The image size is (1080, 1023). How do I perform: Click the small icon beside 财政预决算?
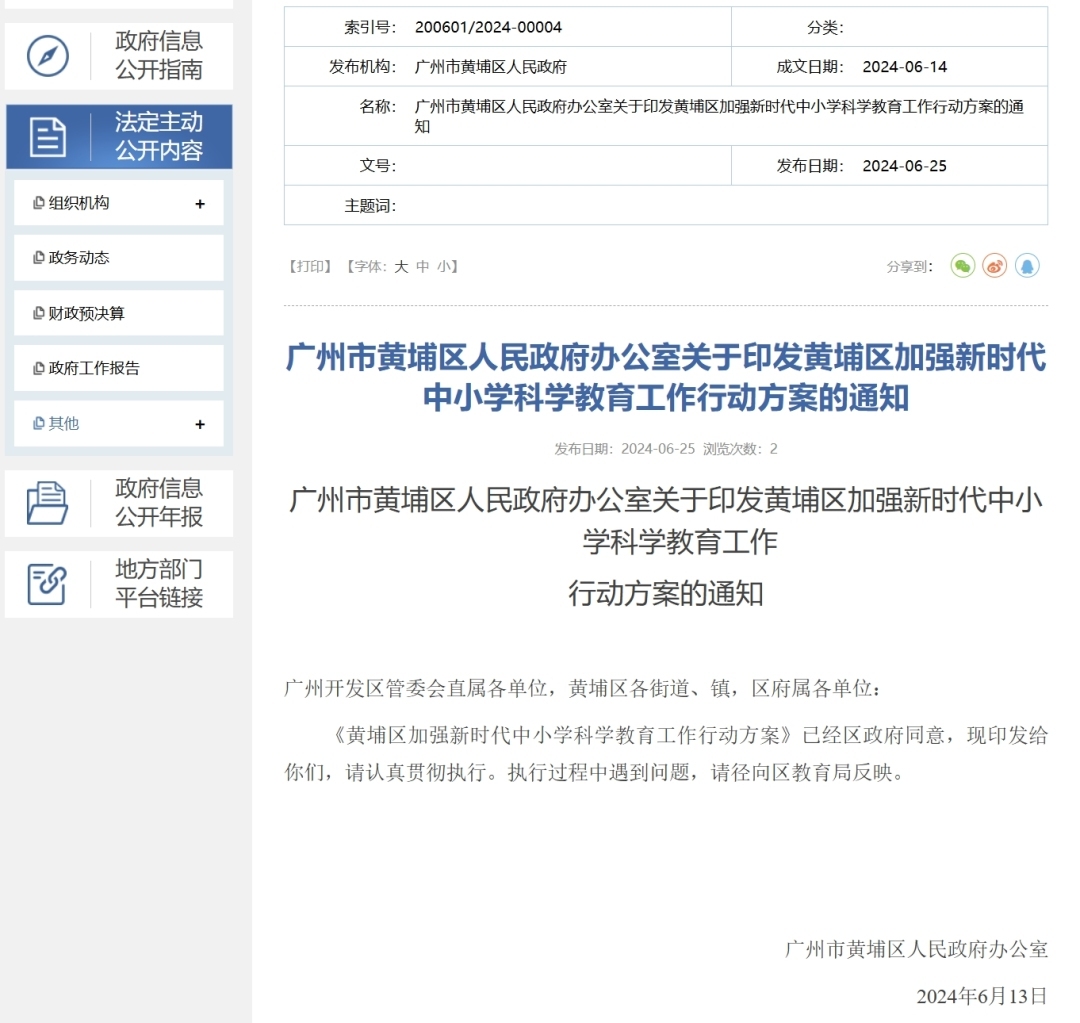(x=39, y=313)
